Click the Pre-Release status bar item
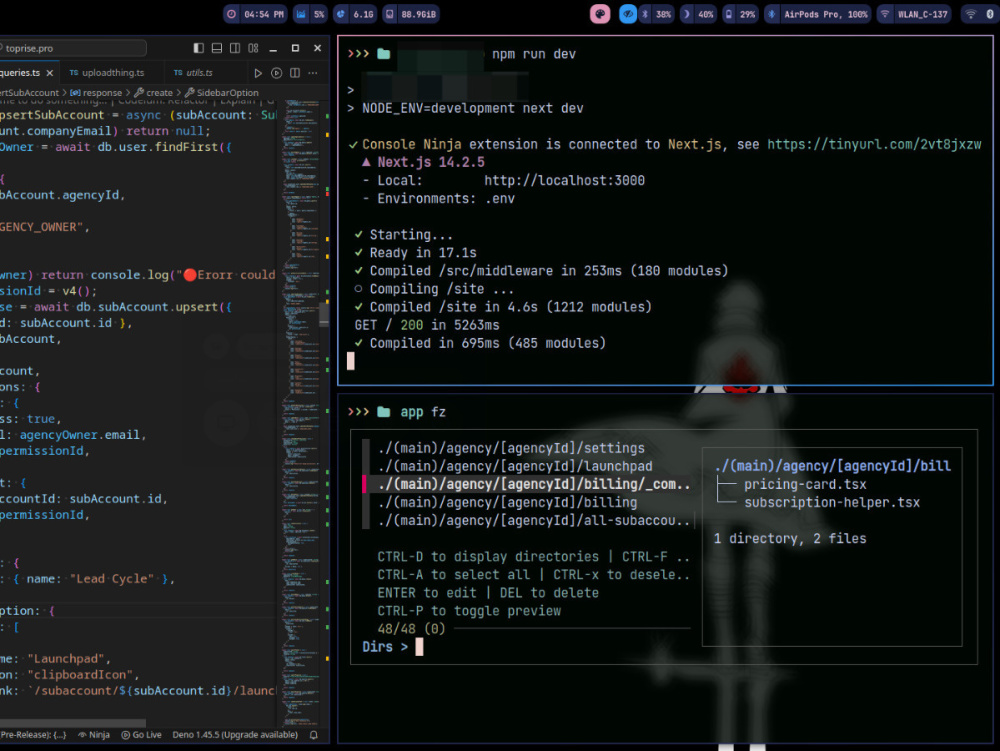This screenshot has height=751, width=1000. click(33, 734)
